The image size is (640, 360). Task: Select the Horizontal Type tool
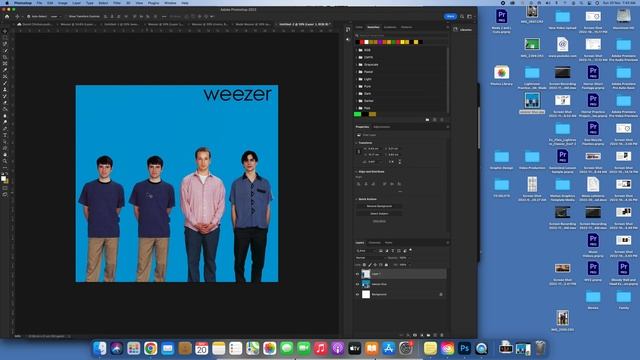tap(5, 135)
